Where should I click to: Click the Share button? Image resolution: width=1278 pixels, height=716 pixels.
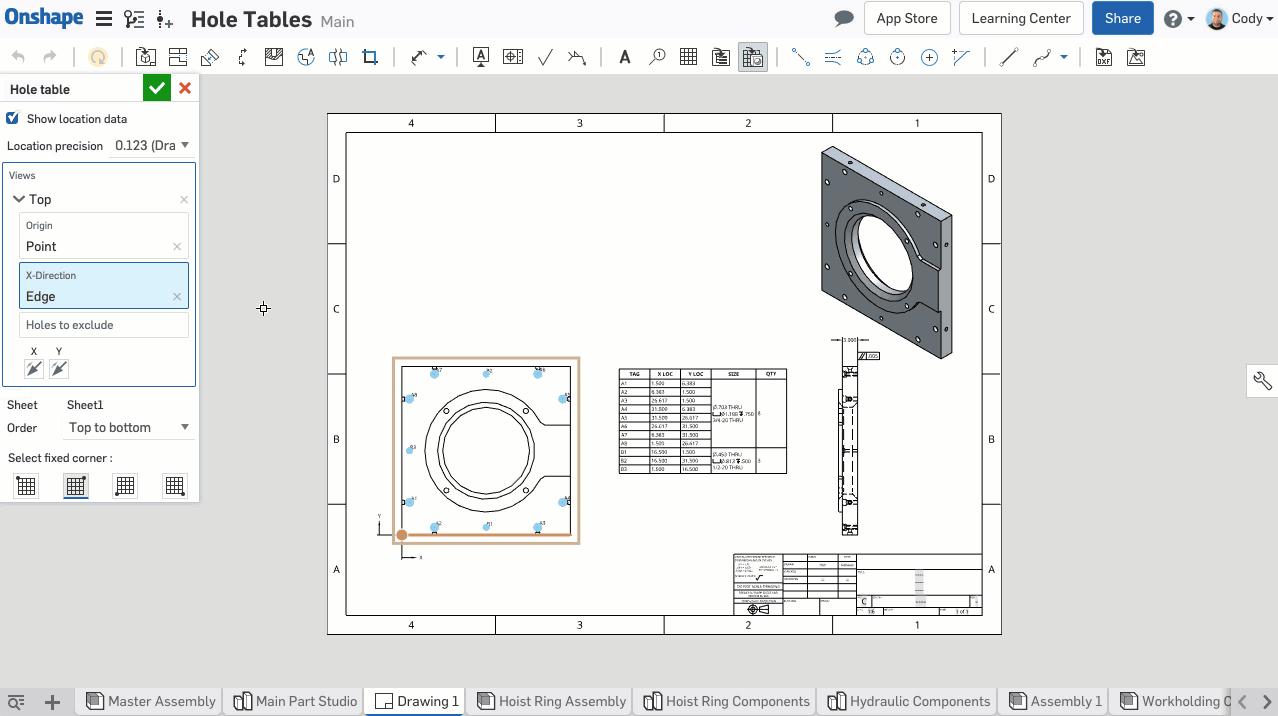tap(1121, 18)
